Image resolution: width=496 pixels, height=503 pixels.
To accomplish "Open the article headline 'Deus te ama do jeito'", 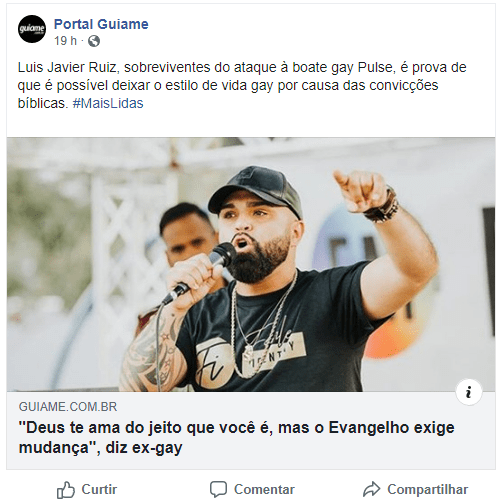I will point(236,437).
